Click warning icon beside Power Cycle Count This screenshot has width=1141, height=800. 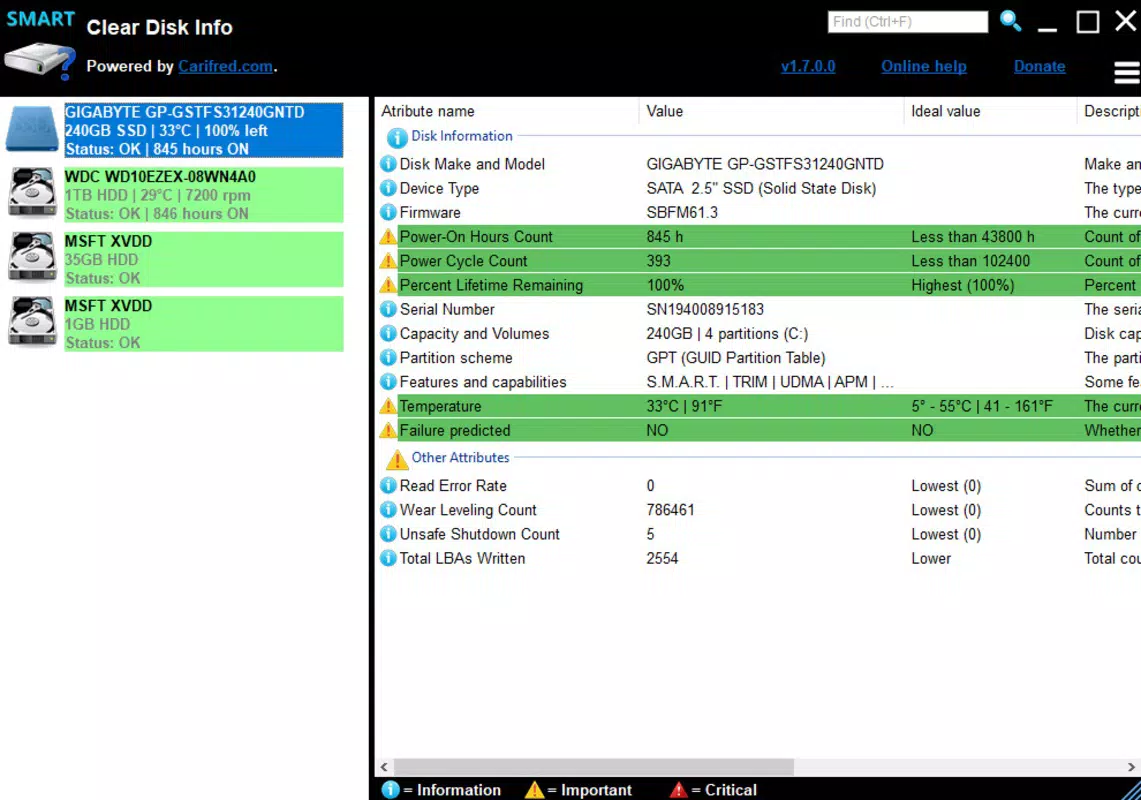tap(389, 261)
